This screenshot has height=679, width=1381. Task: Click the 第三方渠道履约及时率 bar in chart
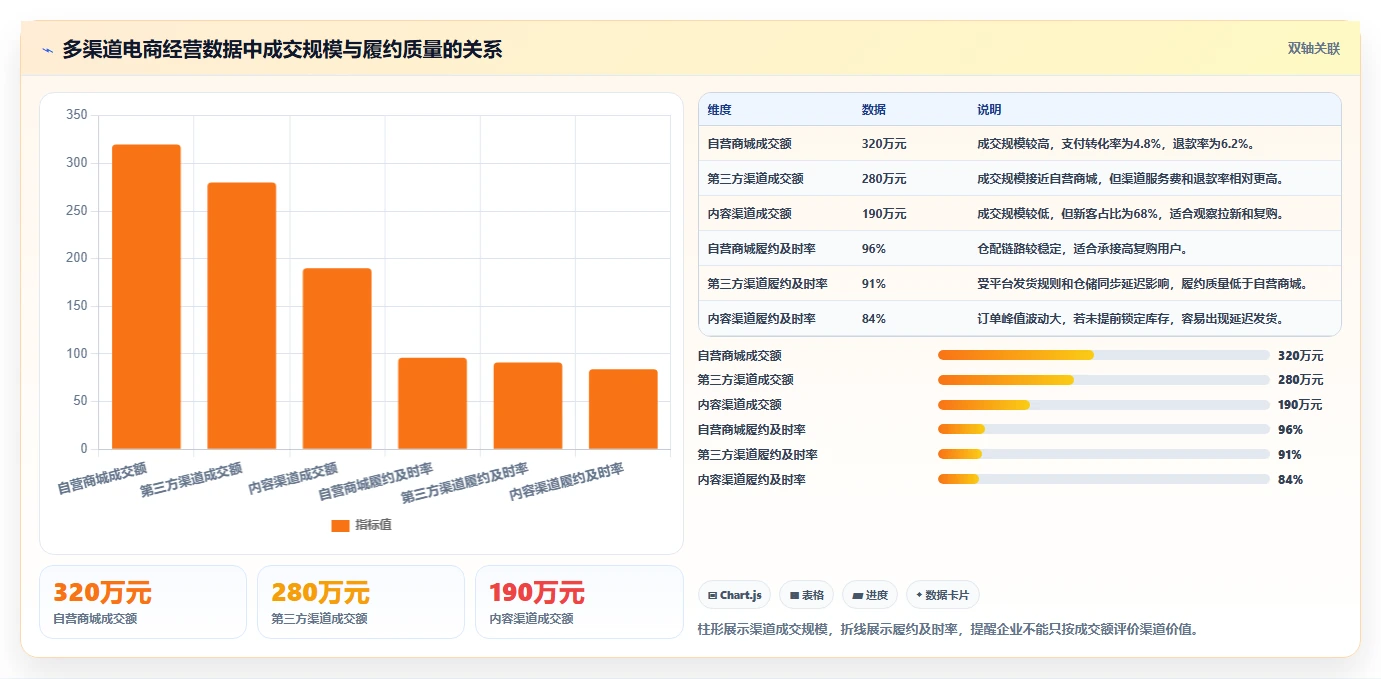coord(528,406)
